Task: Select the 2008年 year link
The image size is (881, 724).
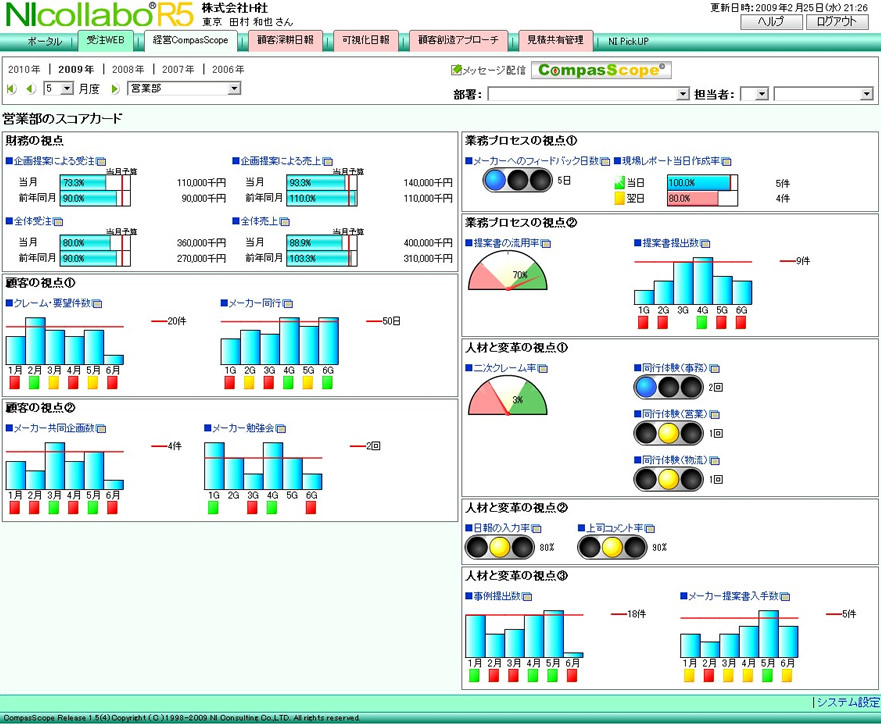Action: [x=127, y=70]
